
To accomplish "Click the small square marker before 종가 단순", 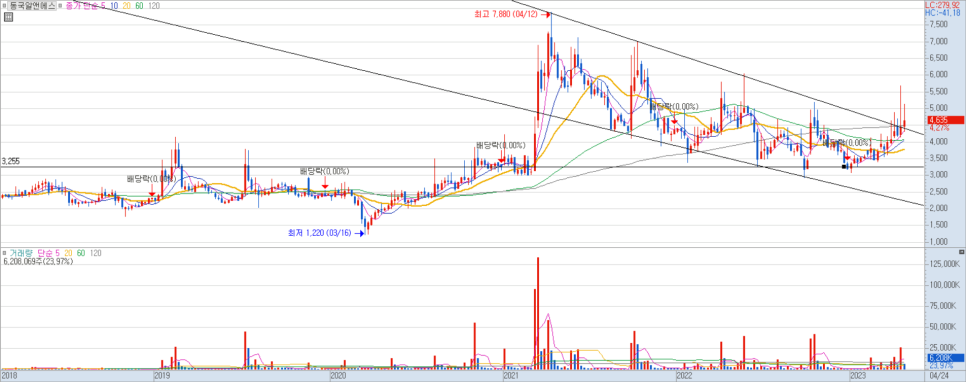I will pyautogui.click(x=61, y=5).
